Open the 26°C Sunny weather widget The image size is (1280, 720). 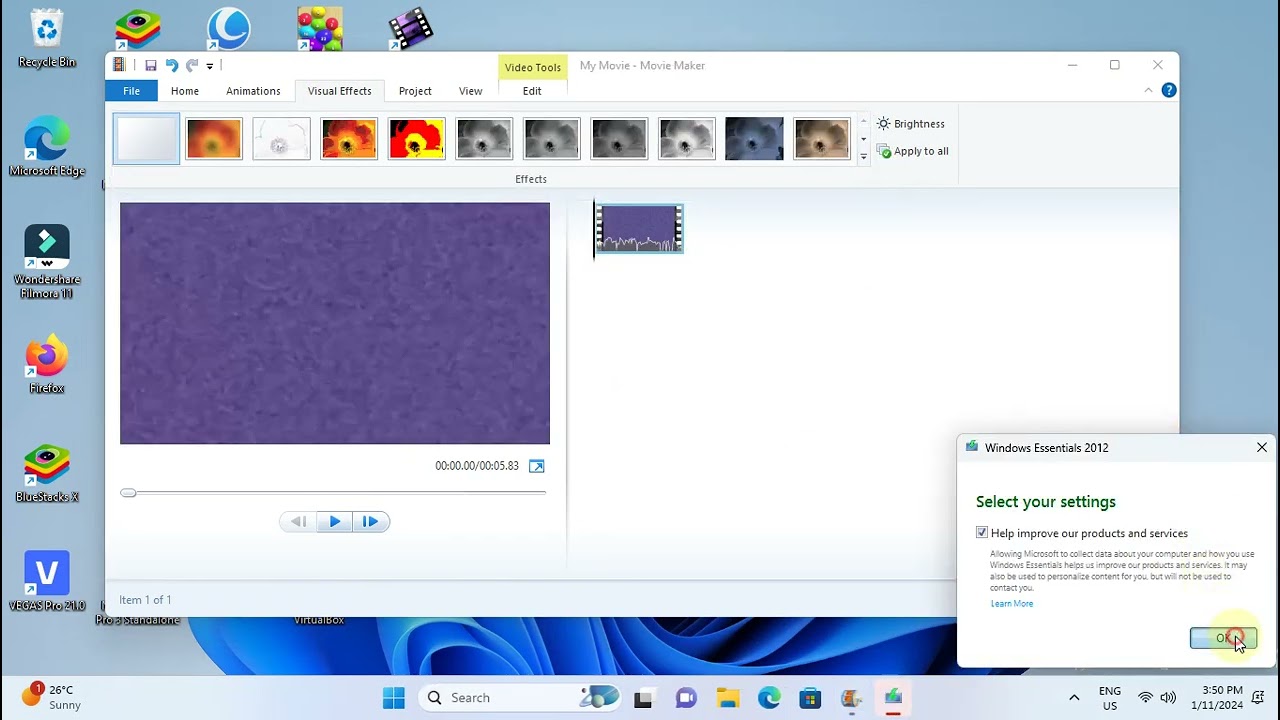click(x=52, y=698)
